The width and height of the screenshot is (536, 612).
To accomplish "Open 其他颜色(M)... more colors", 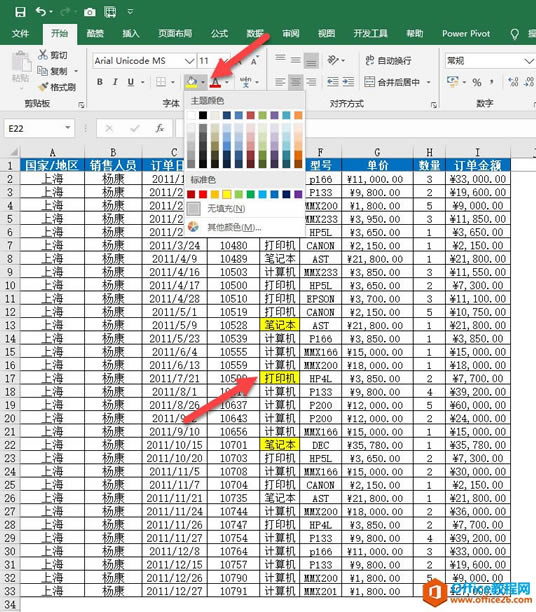I will click(245, 227).
